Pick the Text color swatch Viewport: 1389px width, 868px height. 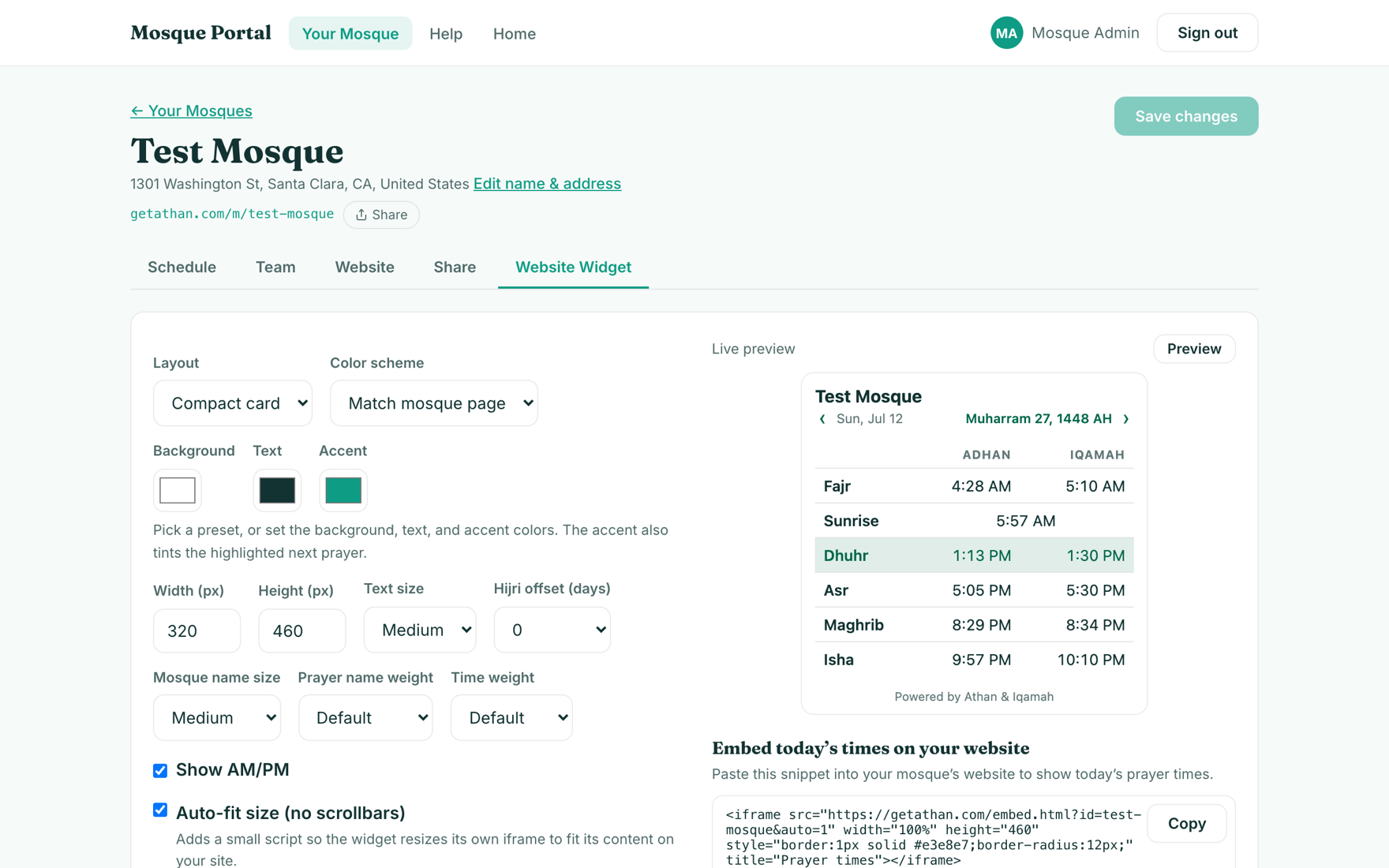click(x=277, y=490)
